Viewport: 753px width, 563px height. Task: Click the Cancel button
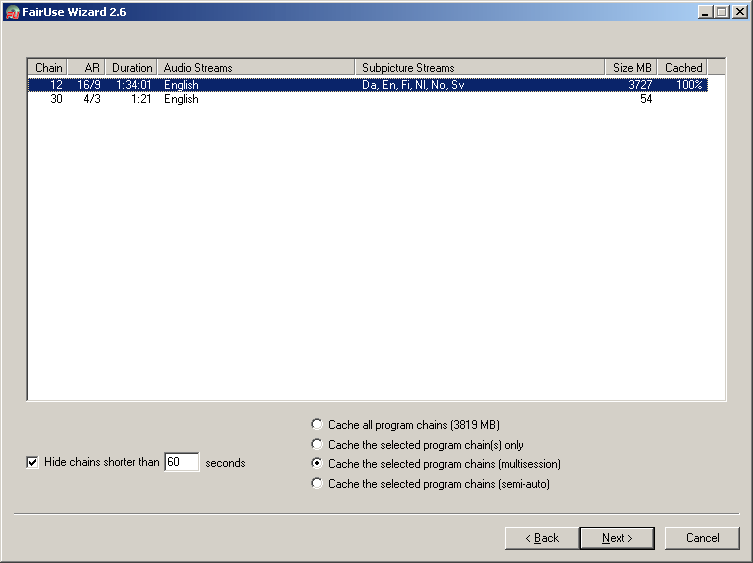(x=702, y=538)
